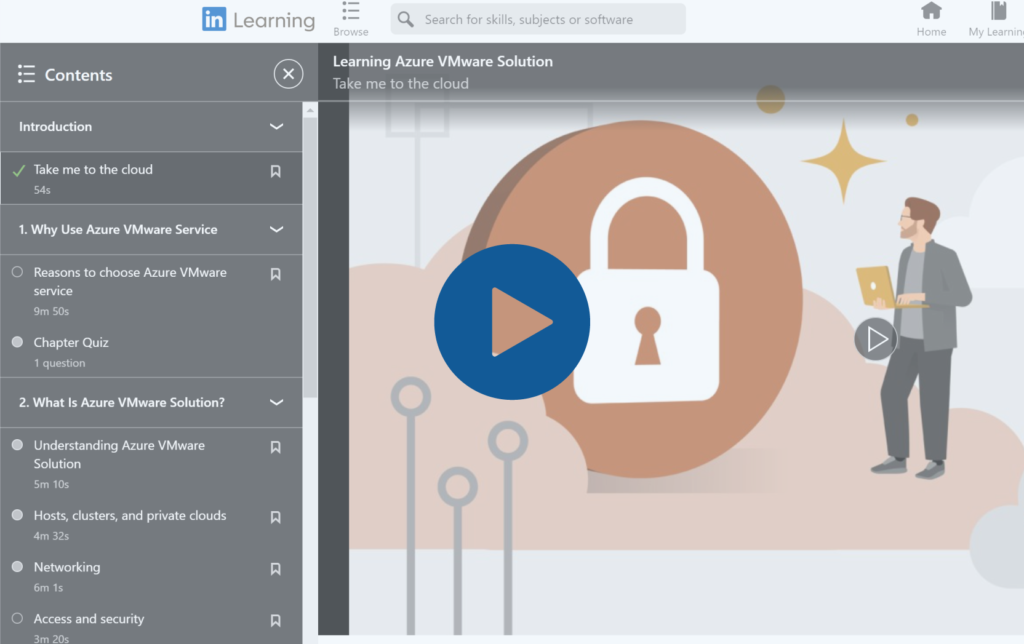Toggle status circle for 'Reasons to choose Azure VMware service'
Screen dimensions: 1024x644
click(x=18, y=272)
